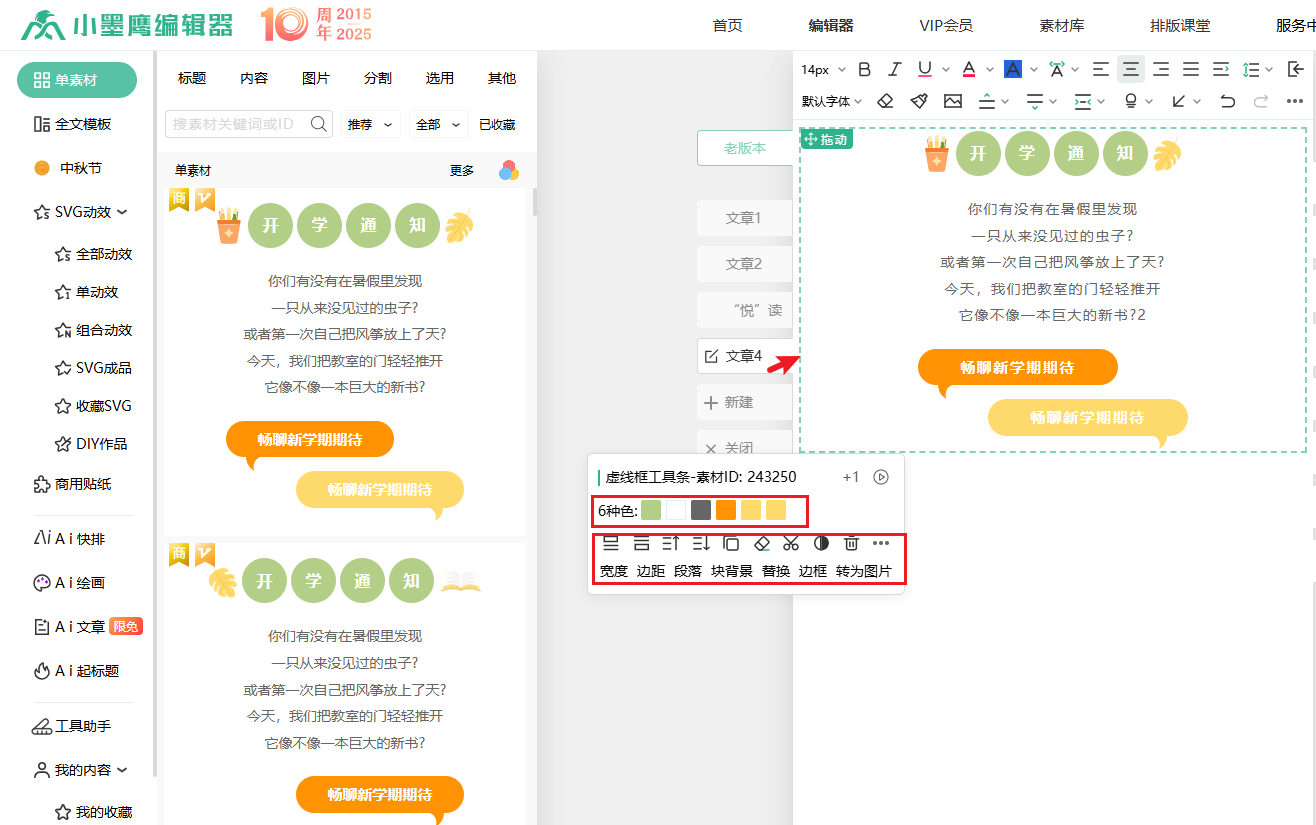The height and width of the screenshot is (825, 1316).
Task: Switch to the 图片 material tab
Action: [x=316, y=78]
